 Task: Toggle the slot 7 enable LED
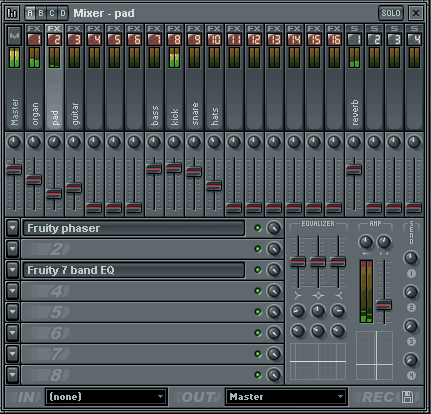tap(258, 354)
